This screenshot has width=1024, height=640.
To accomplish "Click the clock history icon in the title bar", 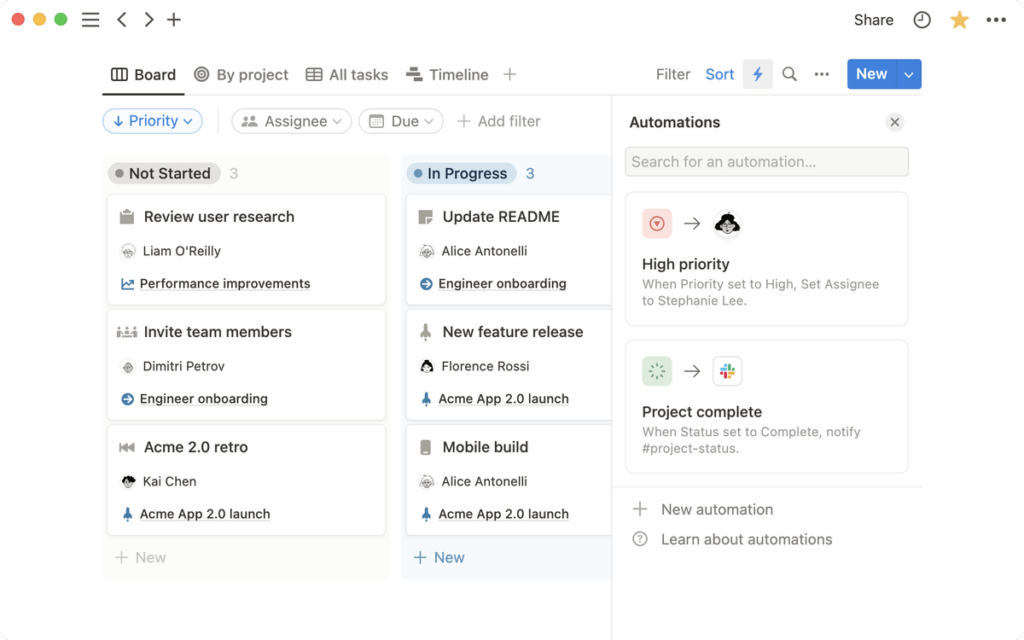I will click(x=921, y=19).
